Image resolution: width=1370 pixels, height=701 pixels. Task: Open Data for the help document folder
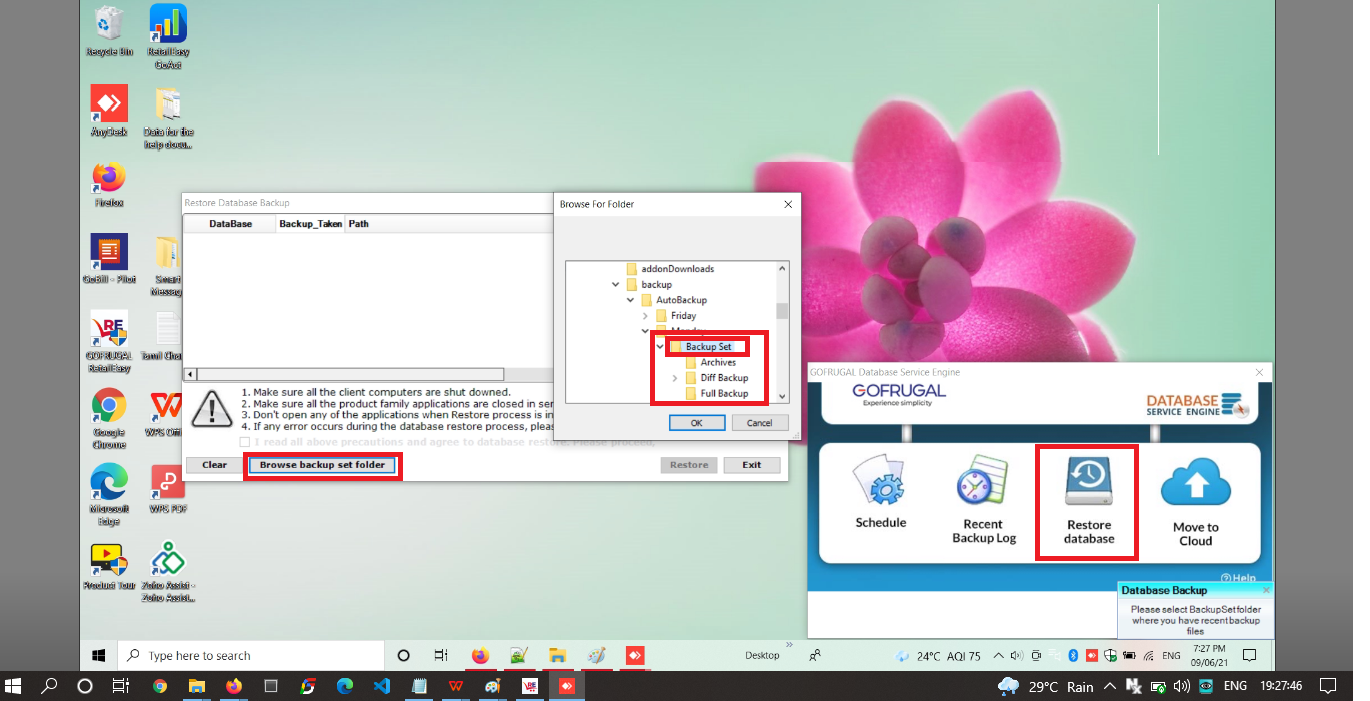[168, 118]
